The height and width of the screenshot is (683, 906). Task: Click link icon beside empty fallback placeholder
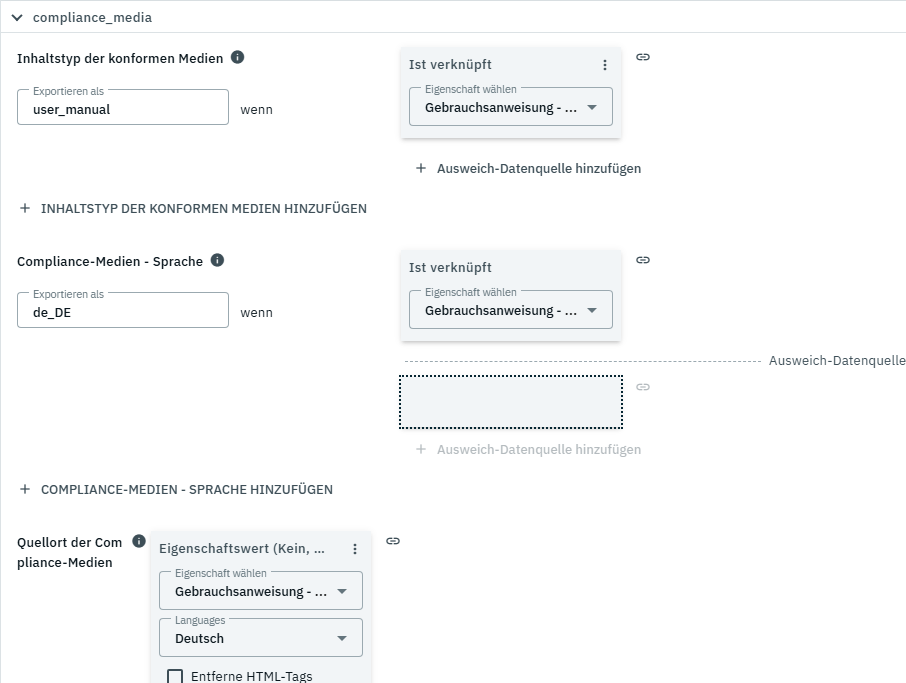643,387
